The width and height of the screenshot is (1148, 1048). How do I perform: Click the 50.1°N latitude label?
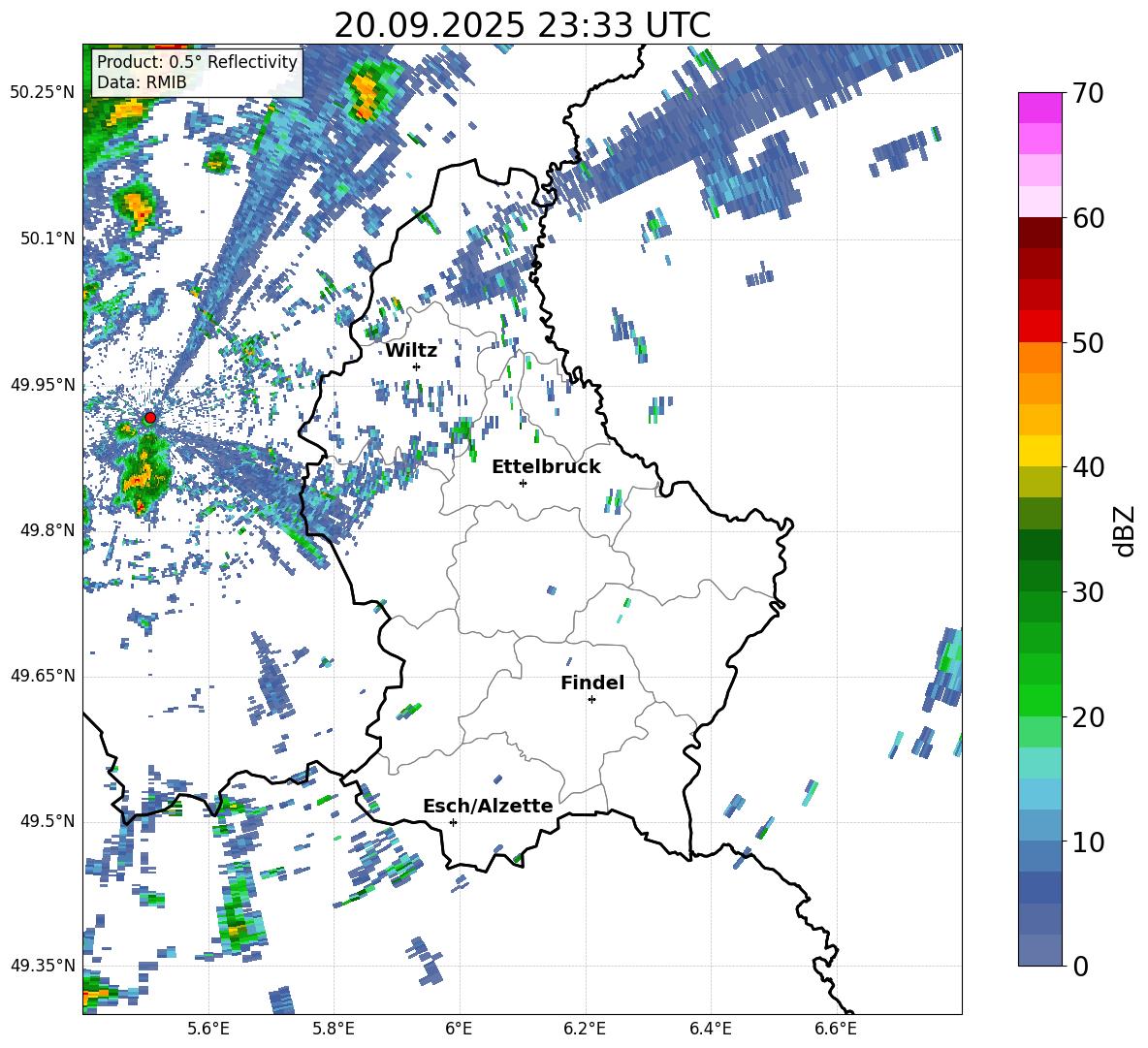(47, 238)
